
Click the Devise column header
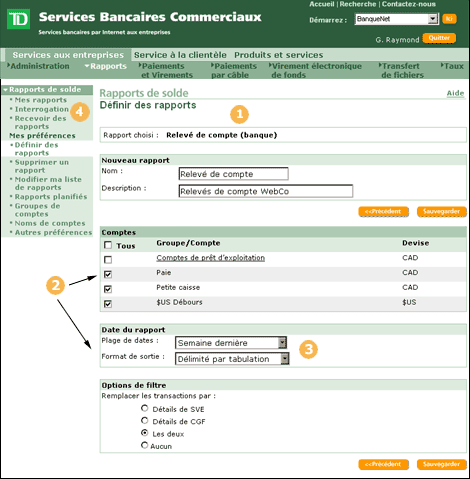416,243
